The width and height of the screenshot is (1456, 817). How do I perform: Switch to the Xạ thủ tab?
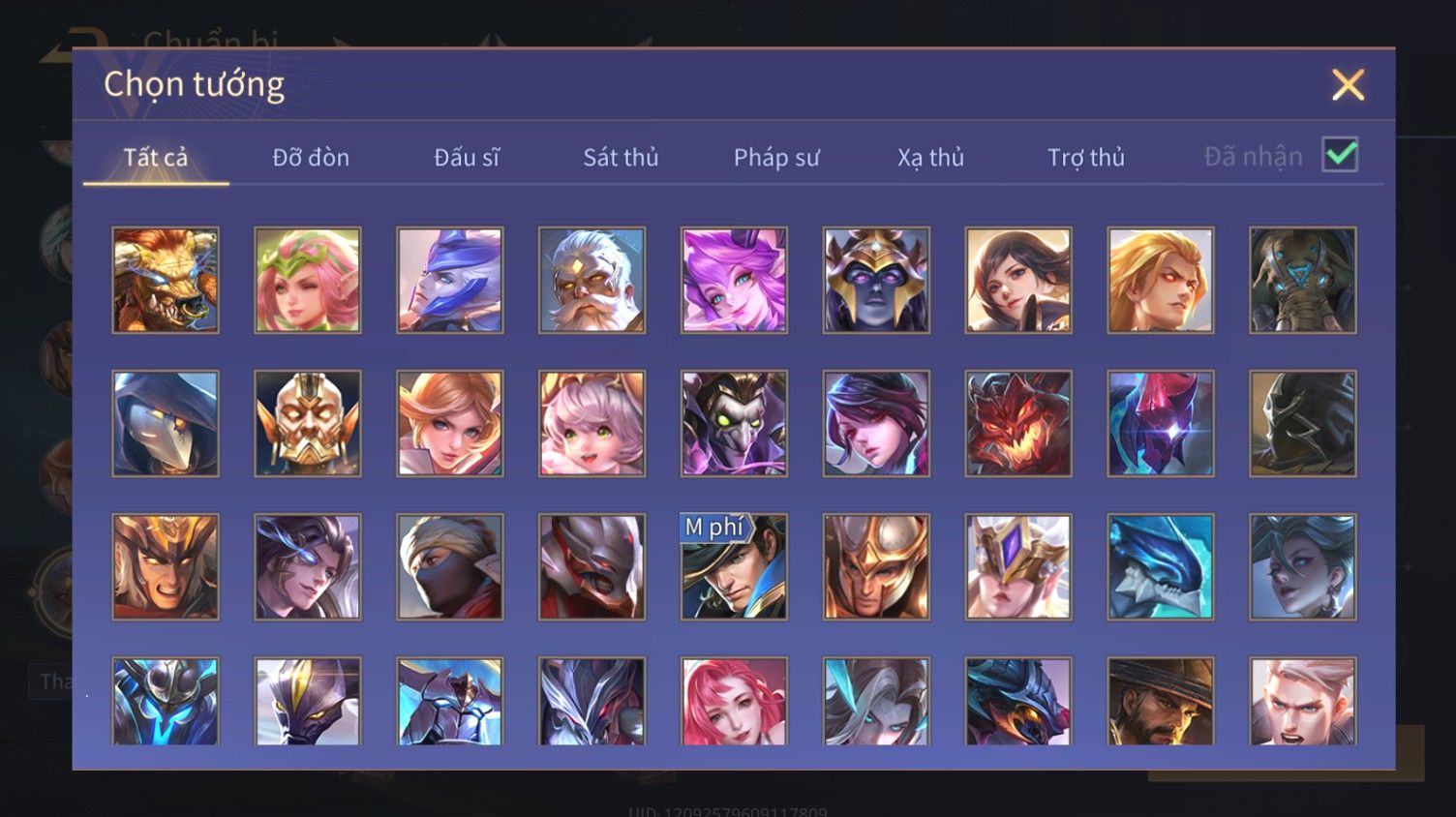pos(930,157)
